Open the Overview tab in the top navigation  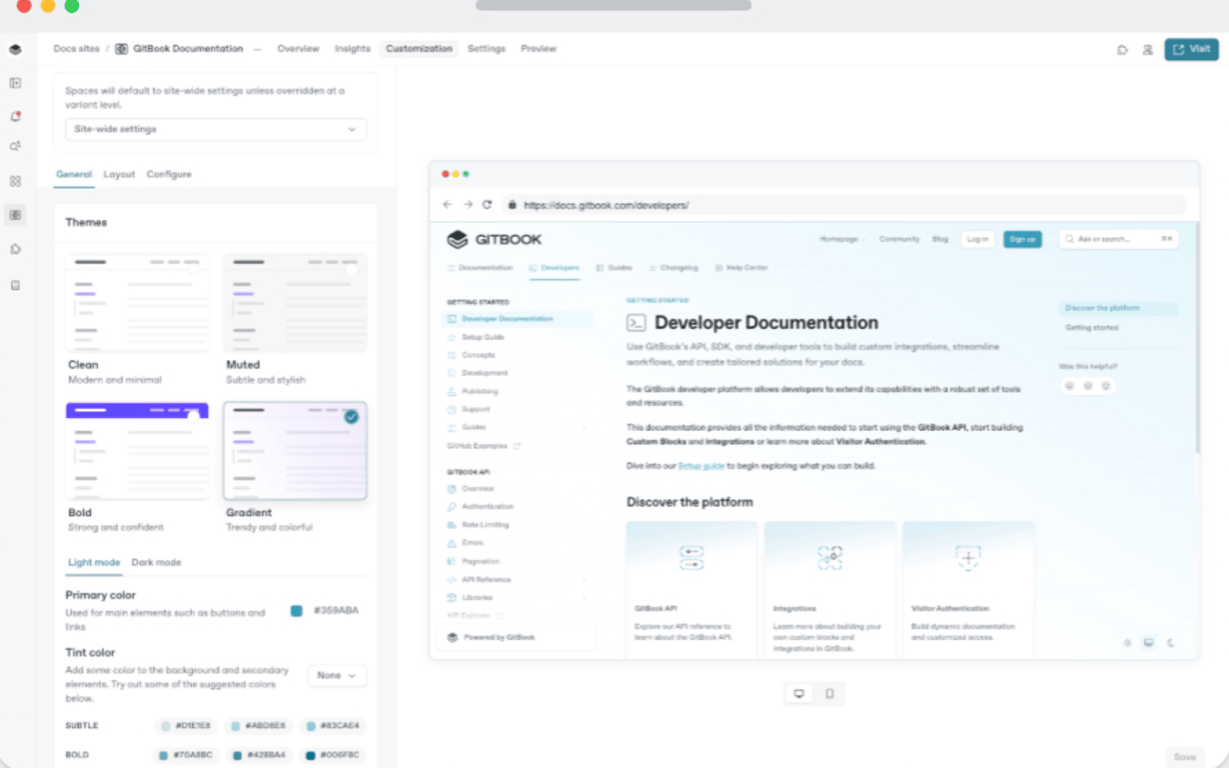(x=298, y=49)
